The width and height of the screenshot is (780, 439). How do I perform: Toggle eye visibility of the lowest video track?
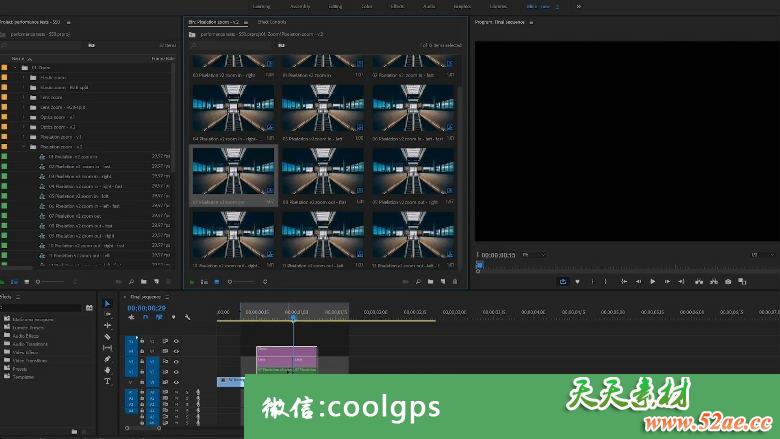[x=176, y=382]
